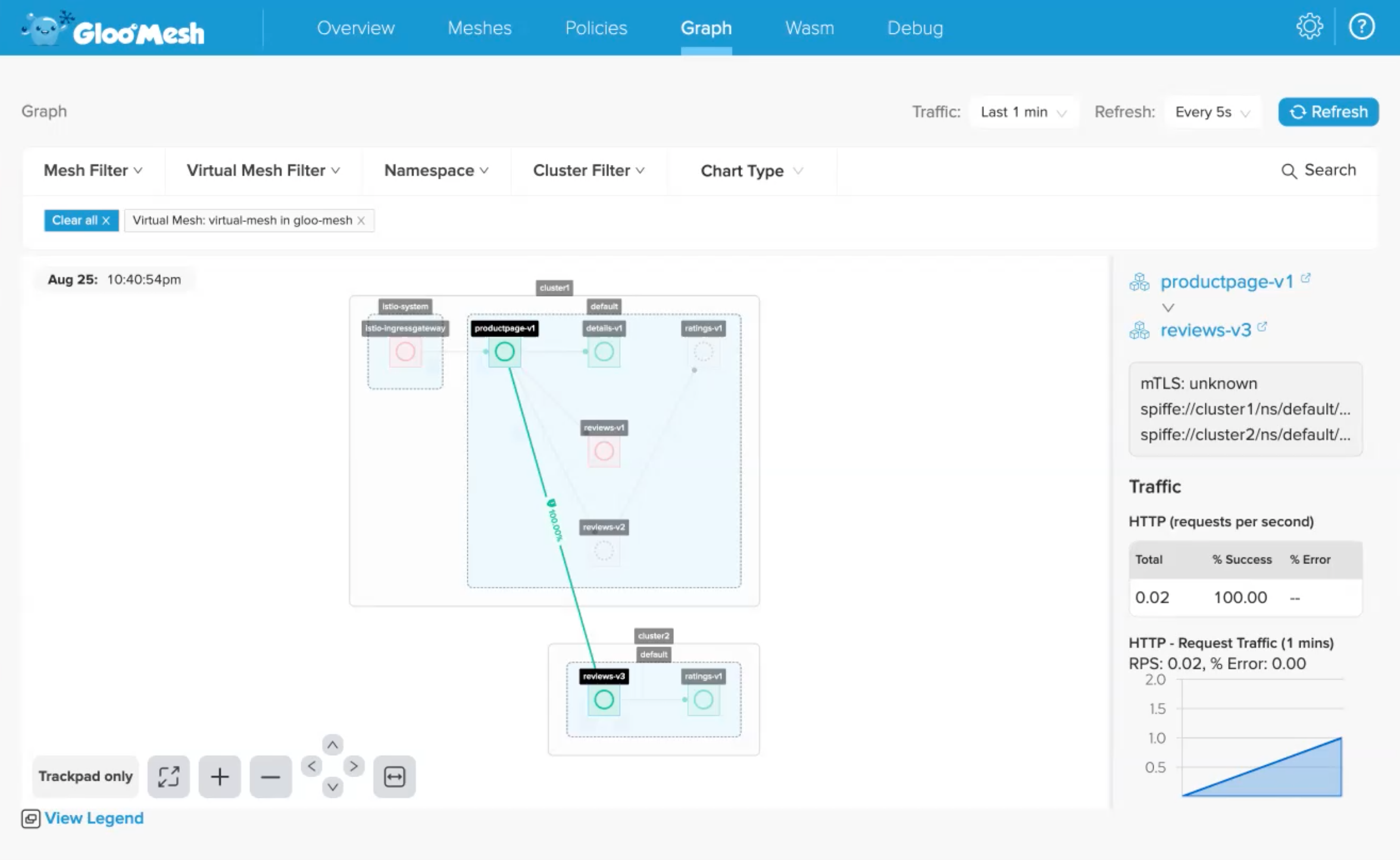Click the spiffe://cluster1/ns/default text
Viewport: 1400px width, 860px height.
[1245, 409]
